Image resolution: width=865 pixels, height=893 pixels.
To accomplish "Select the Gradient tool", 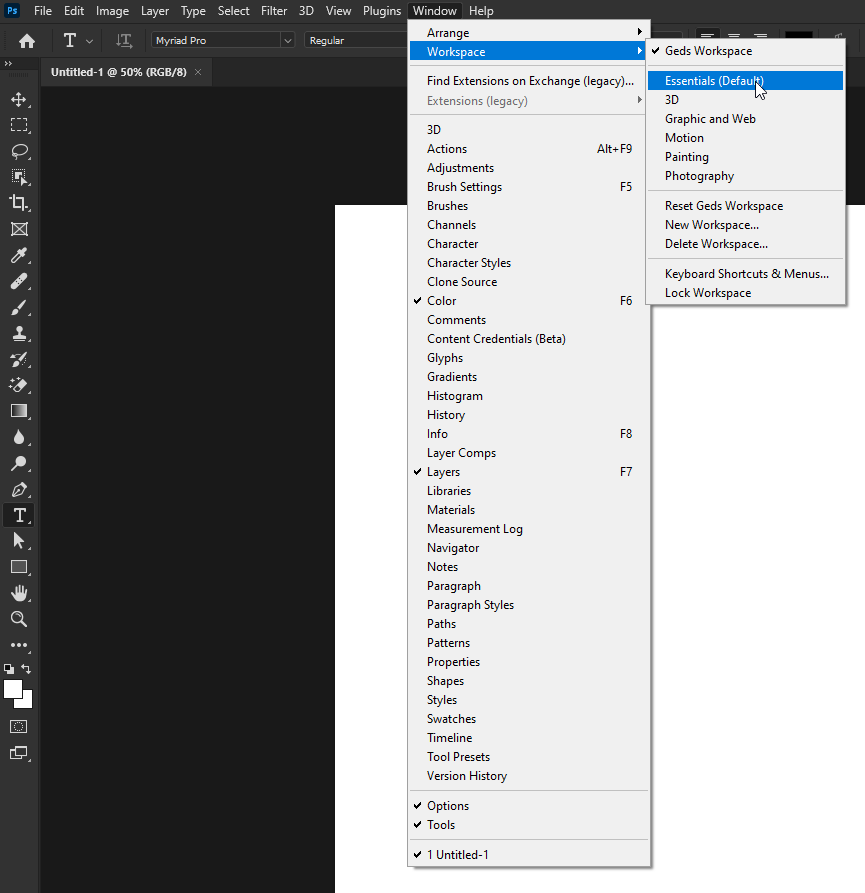I will [x=19, y=411].
